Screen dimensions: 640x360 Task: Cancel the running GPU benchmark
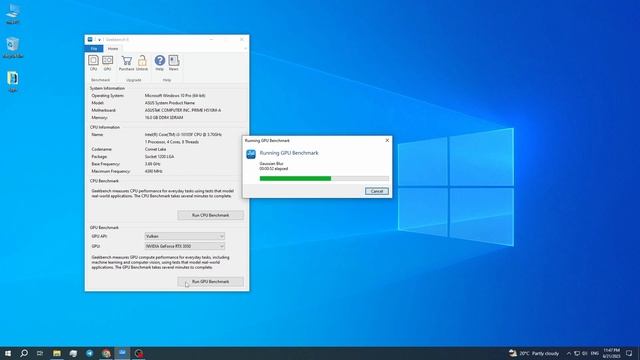pyautogui.click(x=377, y=191)
